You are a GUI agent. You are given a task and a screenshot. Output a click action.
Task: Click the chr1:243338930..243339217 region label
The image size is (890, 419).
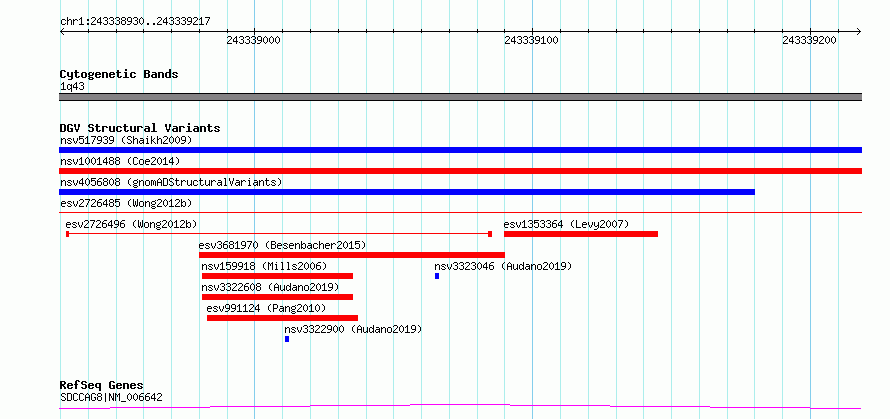click(x=135, y=21)
